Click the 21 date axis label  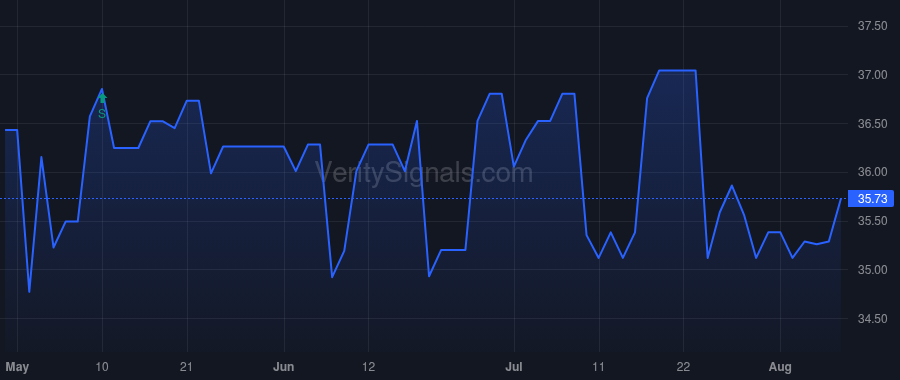(x=187, y=367)
